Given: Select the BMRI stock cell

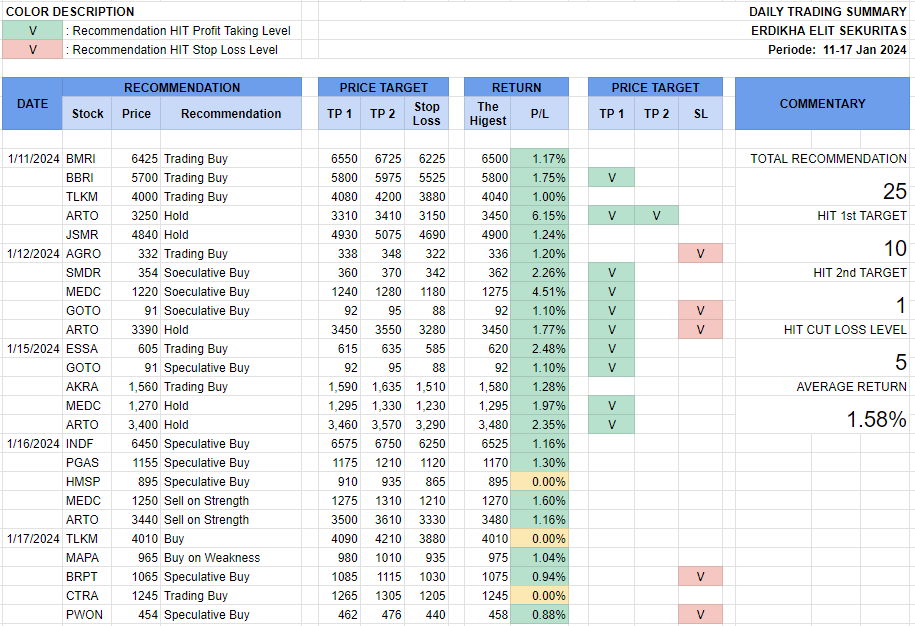Looking at the screenshot, I should tap(82, 159).
